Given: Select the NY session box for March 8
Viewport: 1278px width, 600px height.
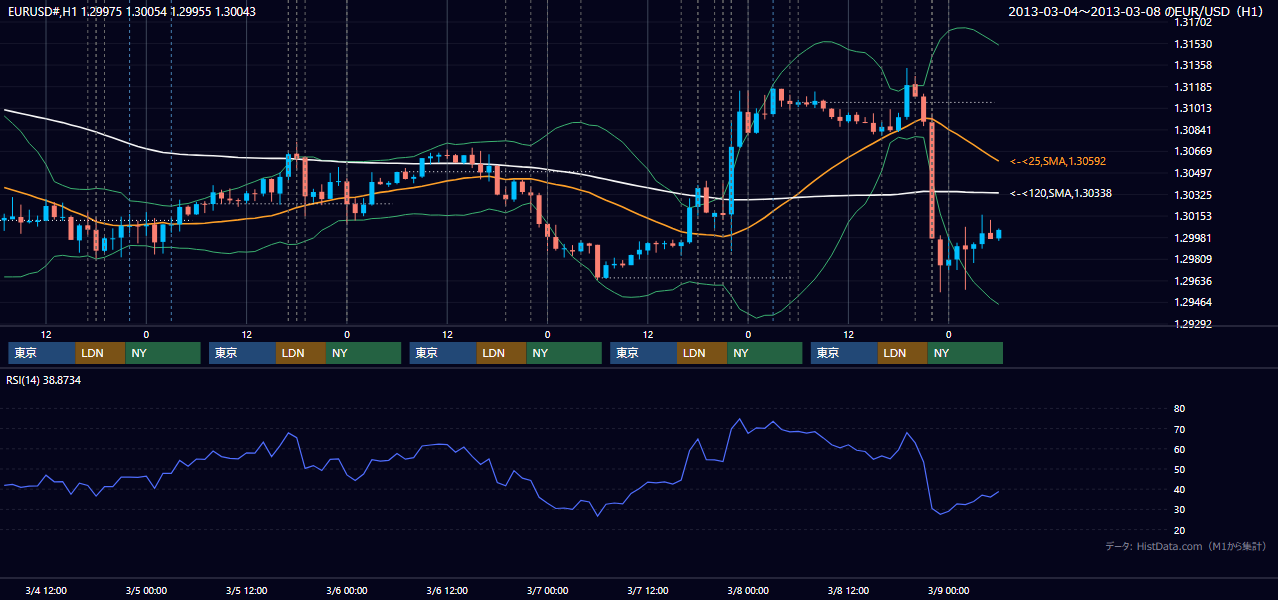Looking at the screenshot, I should (966, 353).
